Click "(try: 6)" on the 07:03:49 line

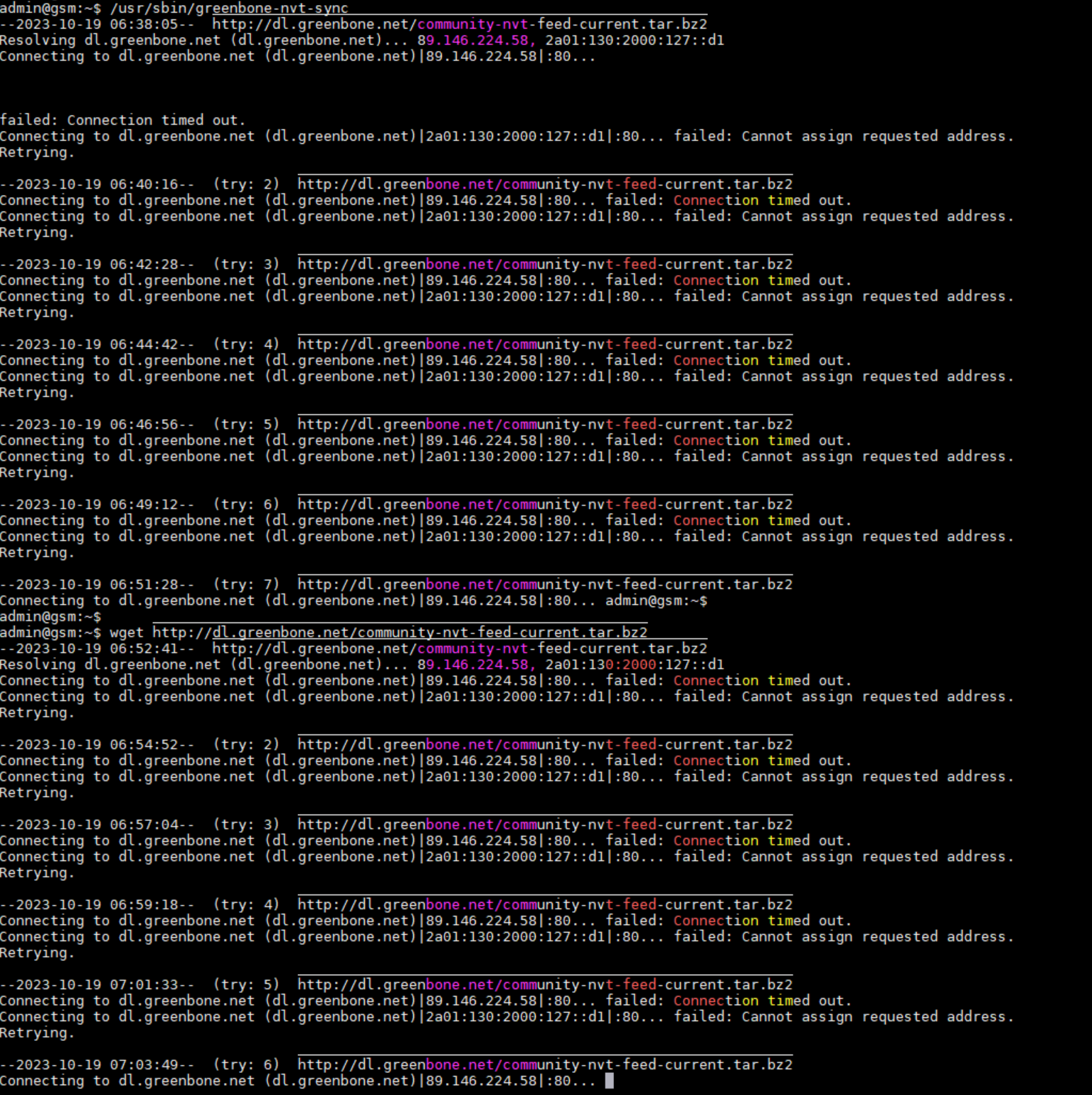tap(246, 1065)
